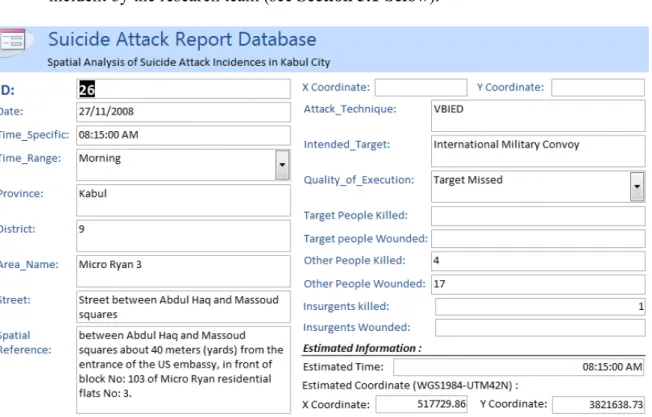Viewport: 652px width, 417px height.
Task: Click the Spatial Reference text box
Action: [x=183, y=370]
